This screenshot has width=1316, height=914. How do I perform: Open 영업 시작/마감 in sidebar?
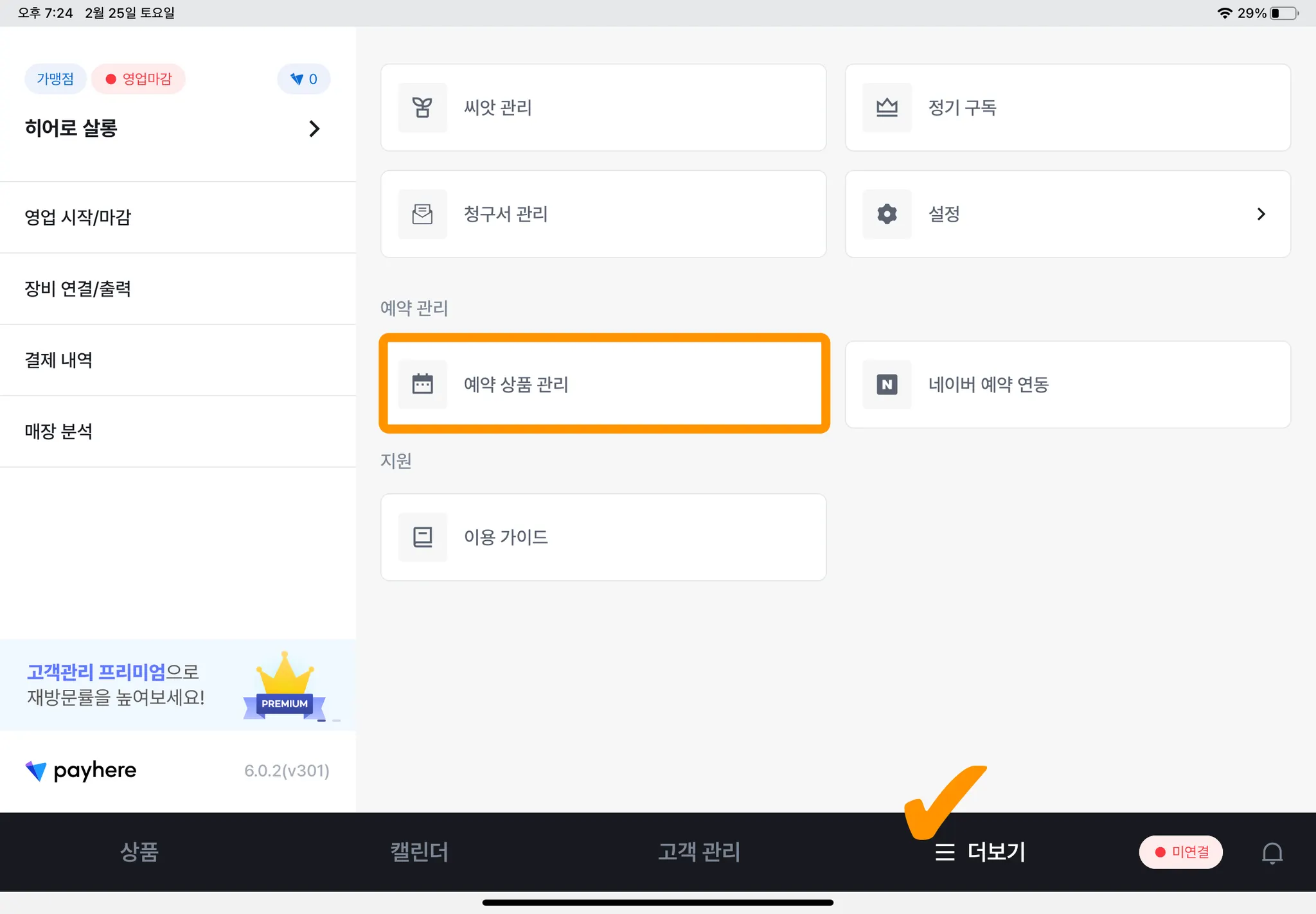pos(78,217)
